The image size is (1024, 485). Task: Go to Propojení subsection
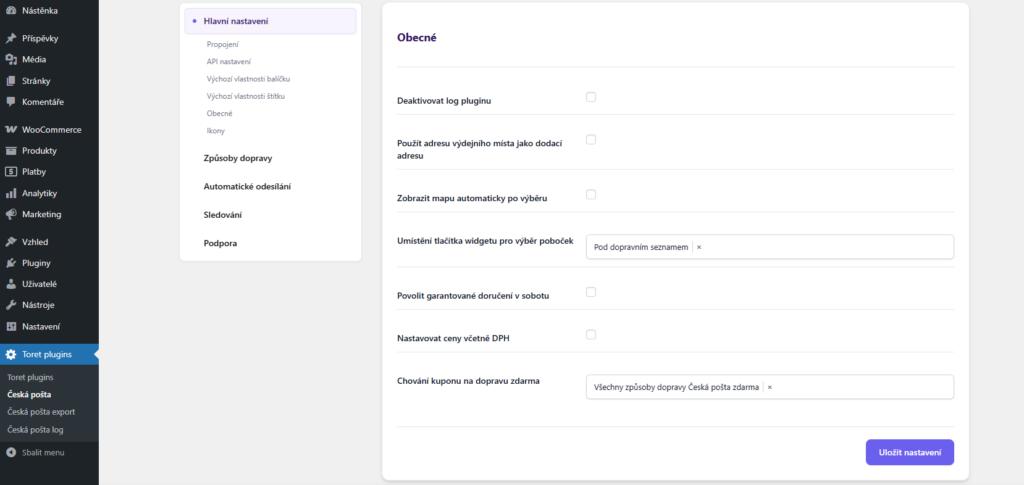click(x=223, y=44)
